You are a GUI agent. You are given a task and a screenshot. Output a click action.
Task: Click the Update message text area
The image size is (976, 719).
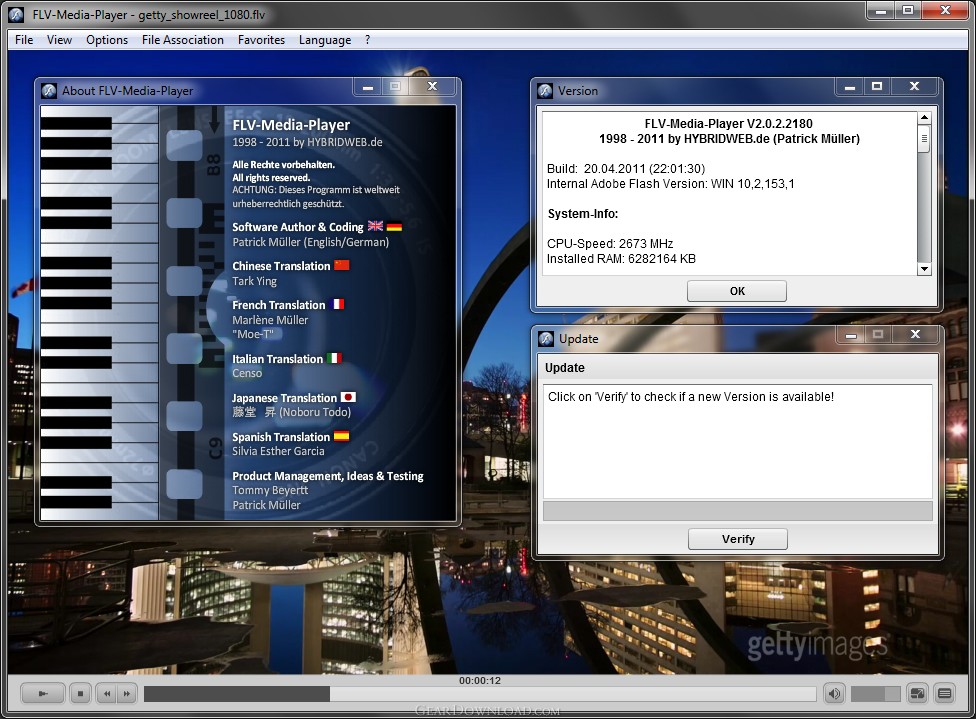coord(738,441)
